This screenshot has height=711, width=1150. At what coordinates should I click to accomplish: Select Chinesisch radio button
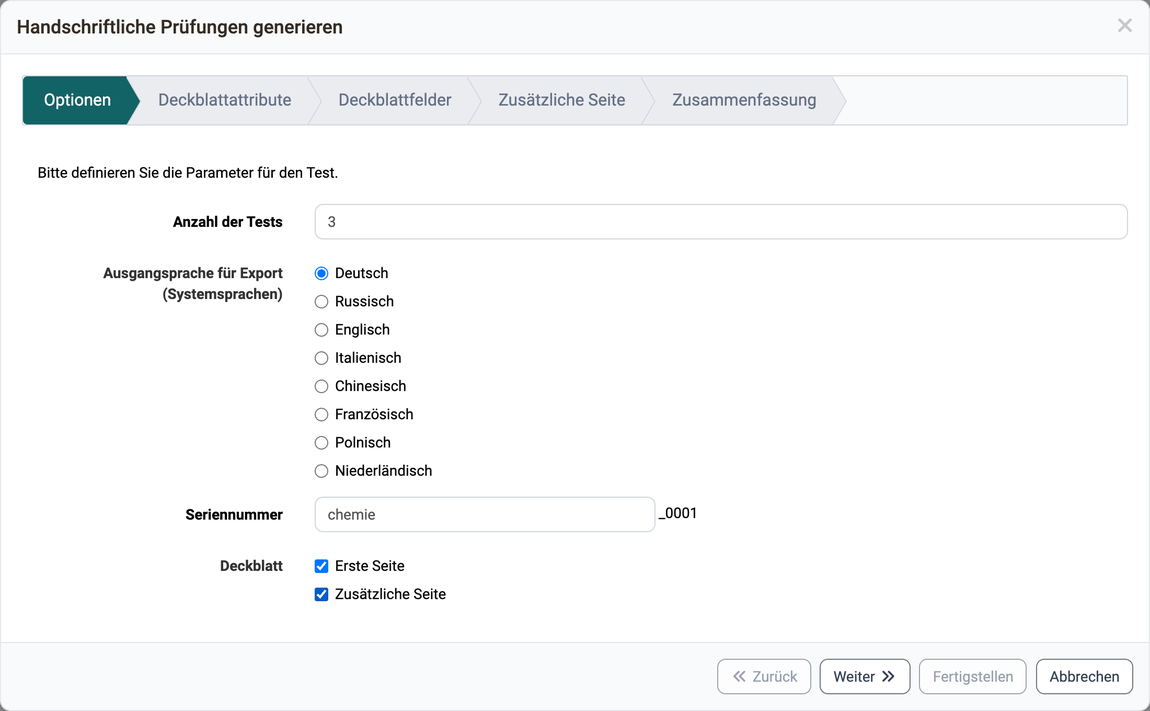(x=321, y=386)
